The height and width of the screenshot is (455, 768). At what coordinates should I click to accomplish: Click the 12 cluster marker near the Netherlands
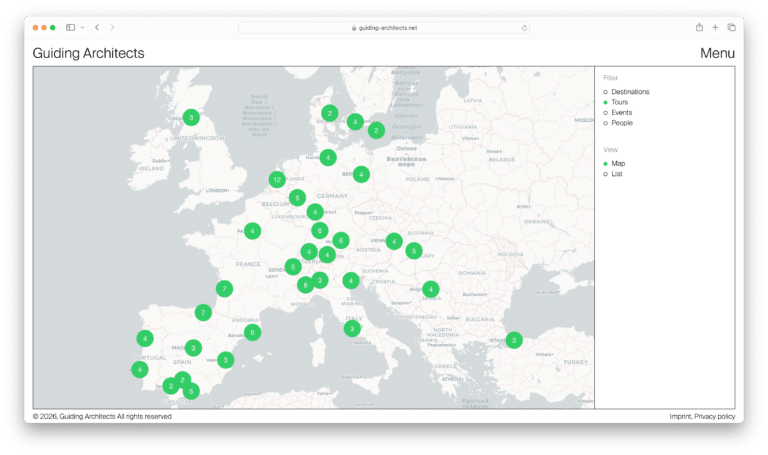point(277,180)
